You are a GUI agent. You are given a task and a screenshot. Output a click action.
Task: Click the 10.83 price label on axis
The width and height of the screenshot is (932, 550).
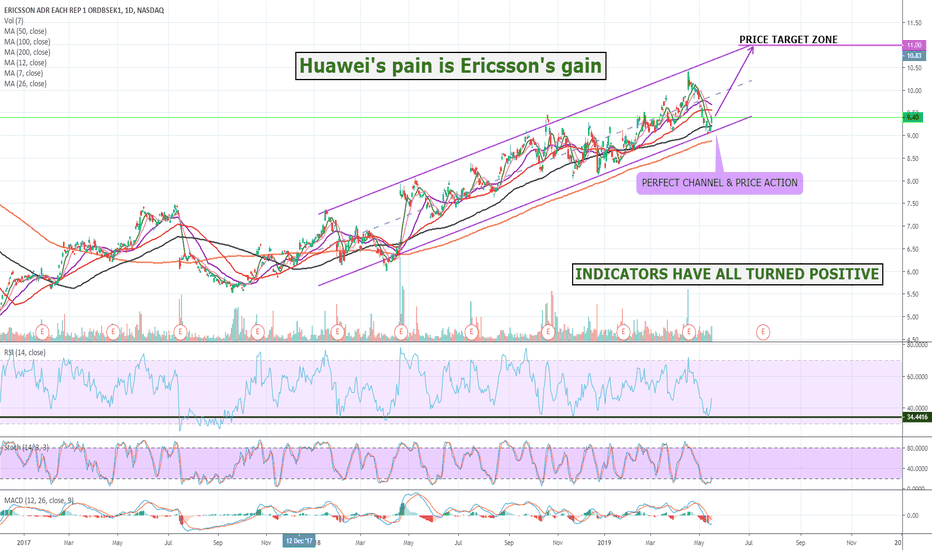[914, 56]
